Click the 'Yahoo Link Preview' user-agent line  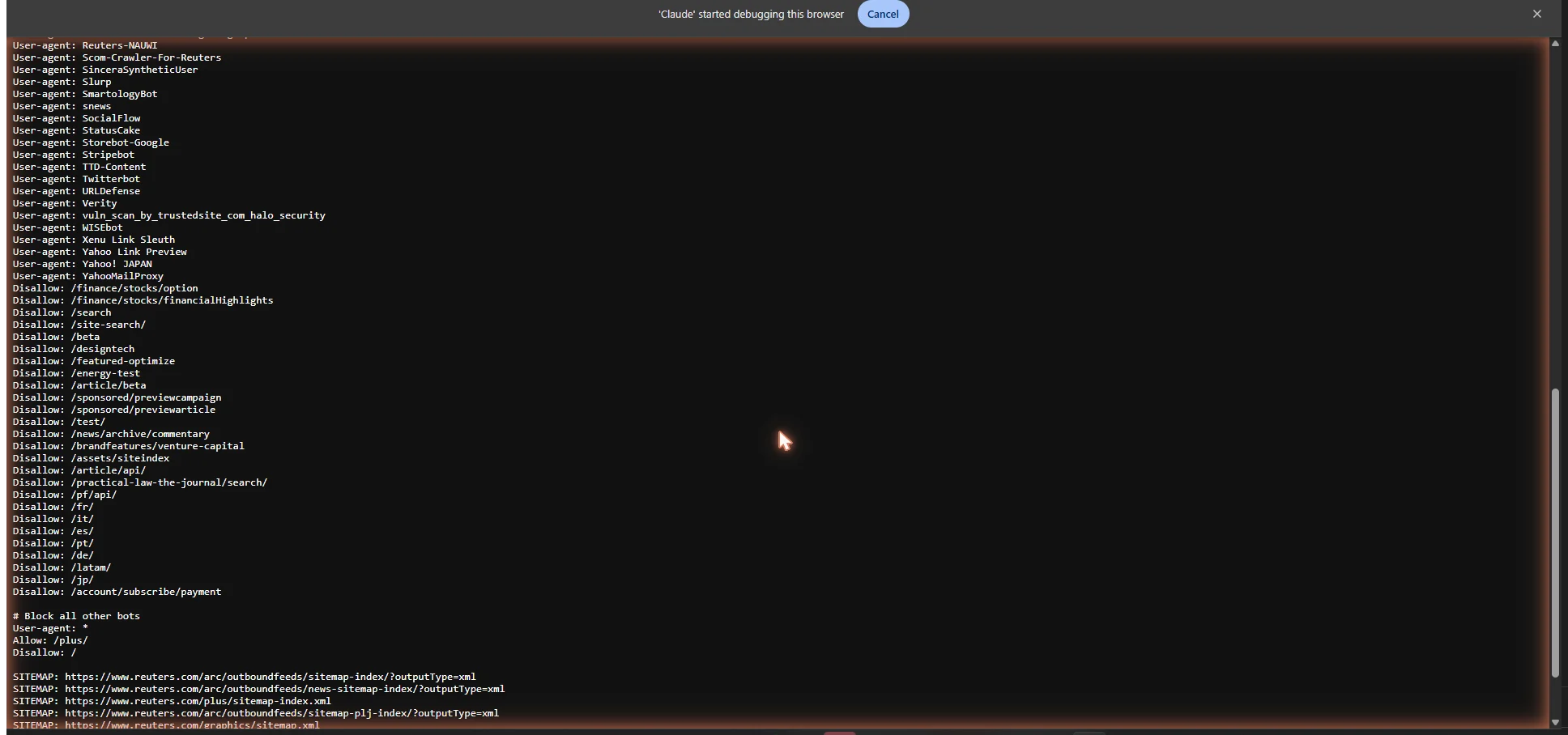coord(100,252)
